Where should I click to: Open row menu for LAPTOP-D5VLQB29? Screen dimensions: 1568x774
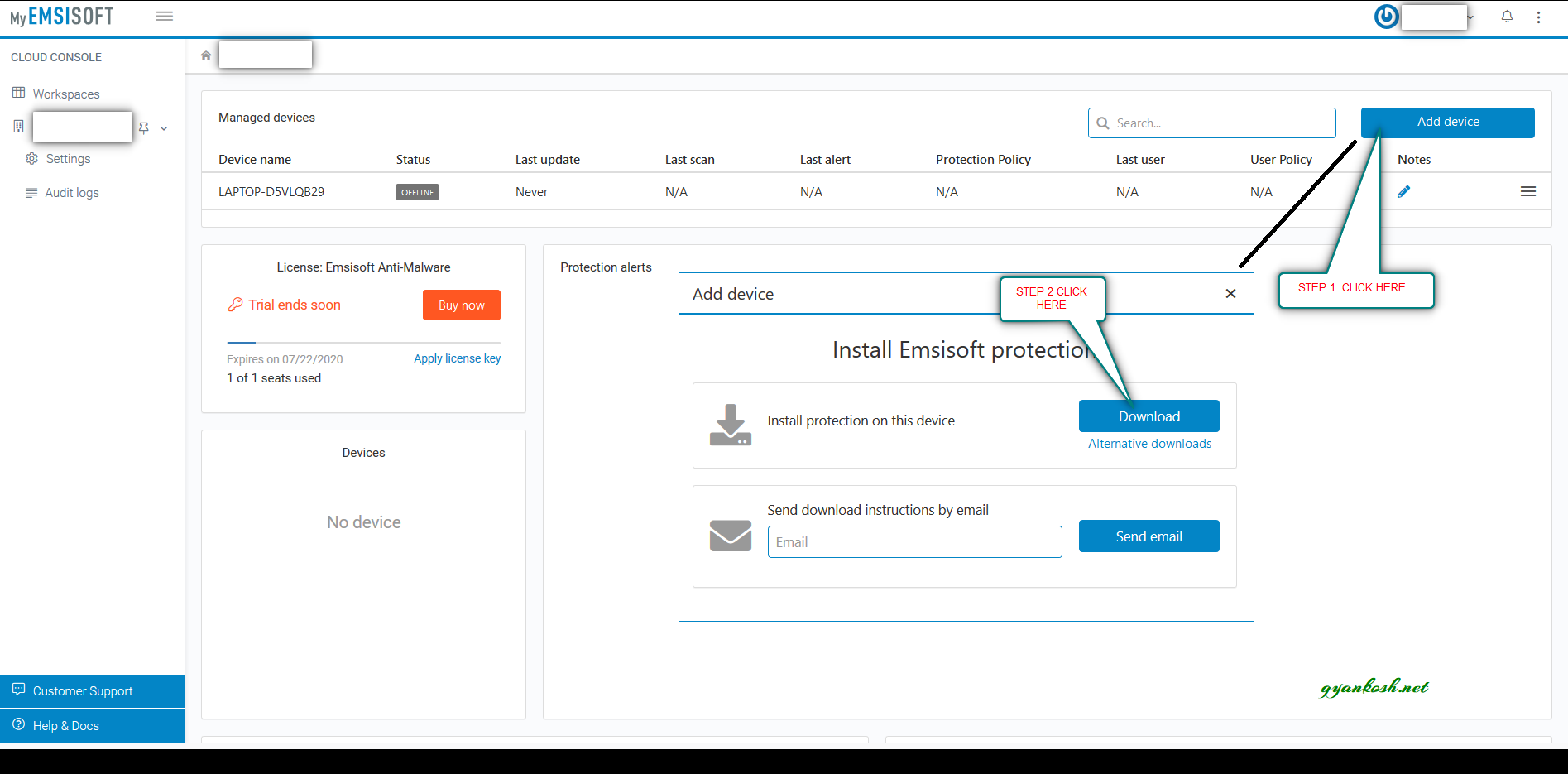click(x=1528, y=191)
